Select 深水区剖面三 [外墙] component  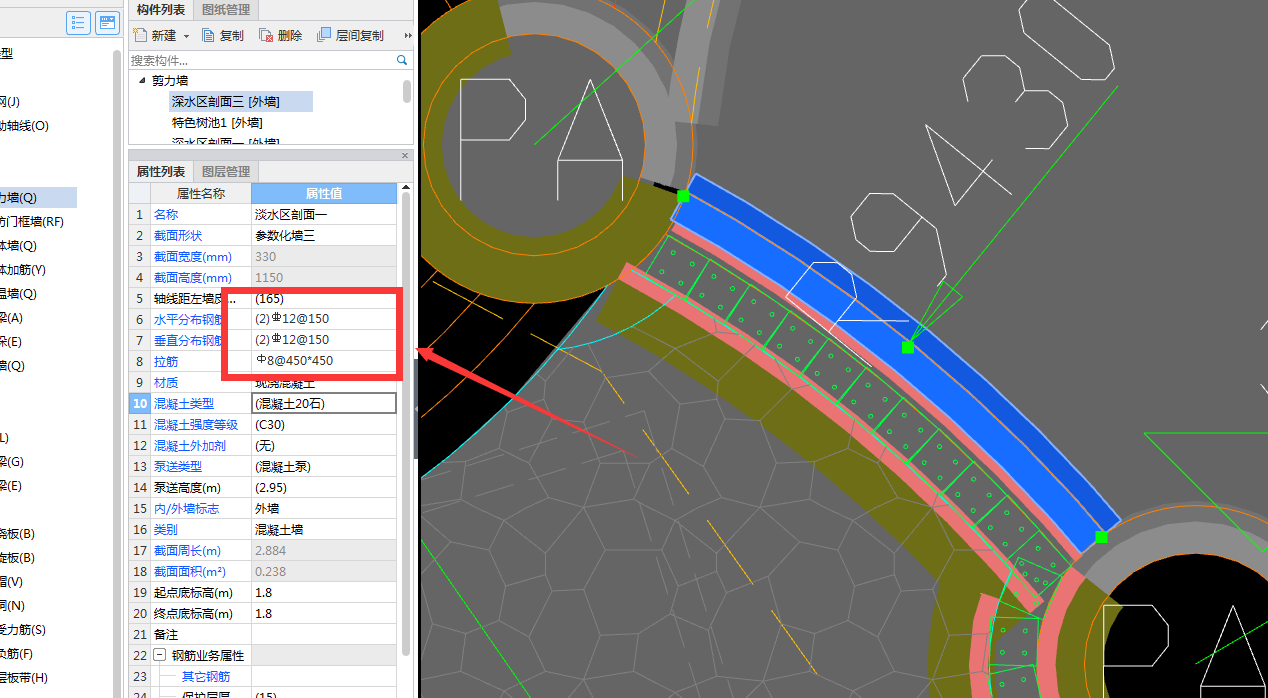pos(226,101)
